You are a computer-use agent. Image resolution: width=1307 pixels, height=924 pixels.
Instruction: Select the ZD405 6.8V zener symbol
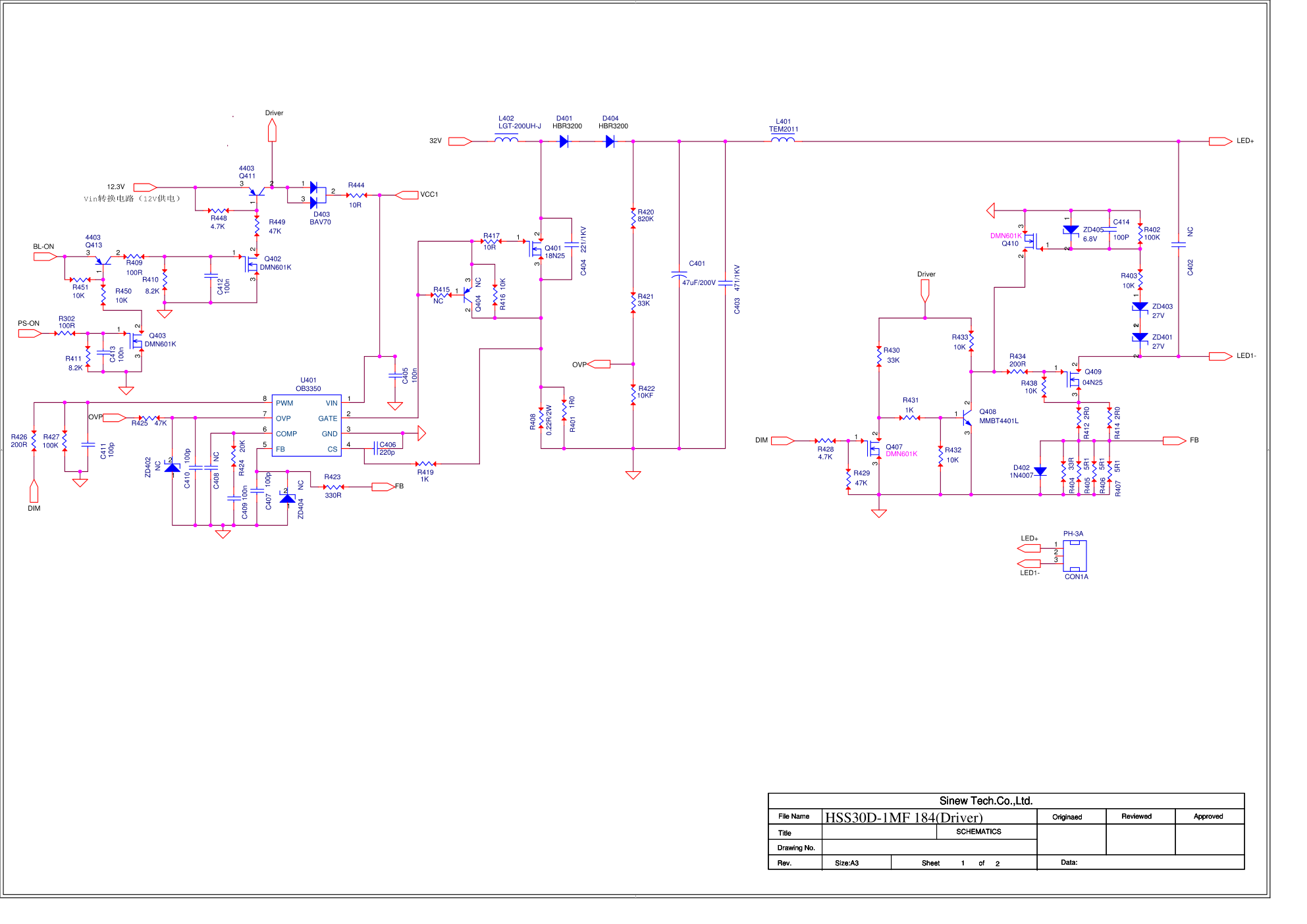(x=1071, y=230)
